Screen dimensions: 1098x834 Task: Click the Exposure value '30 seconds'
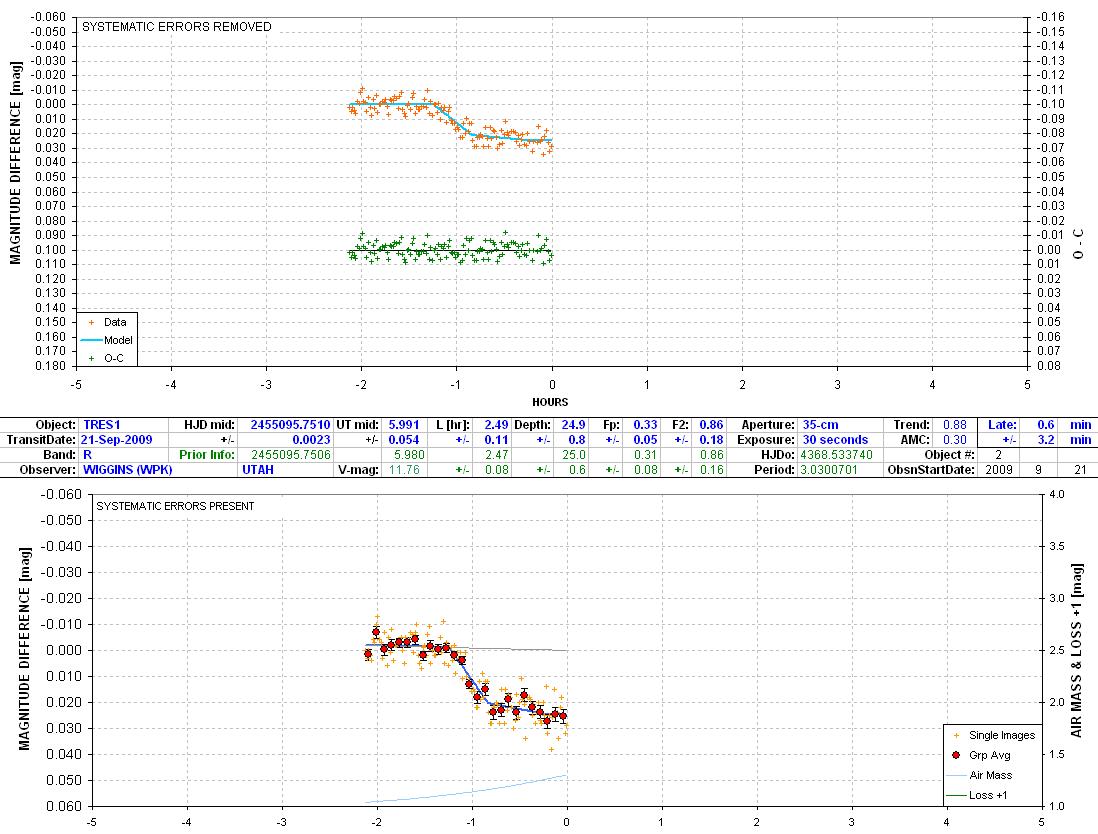click(x=835, y=440)
